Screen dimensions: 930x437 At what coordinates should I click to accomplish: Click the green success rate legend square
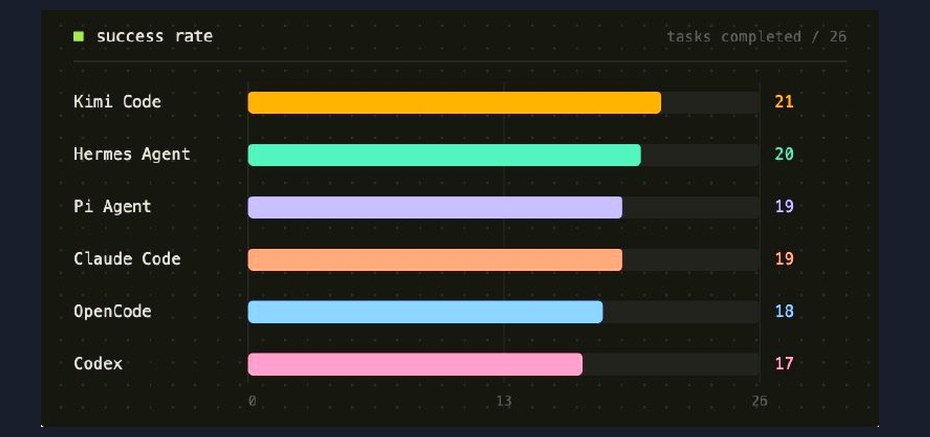tap(78, 37)
